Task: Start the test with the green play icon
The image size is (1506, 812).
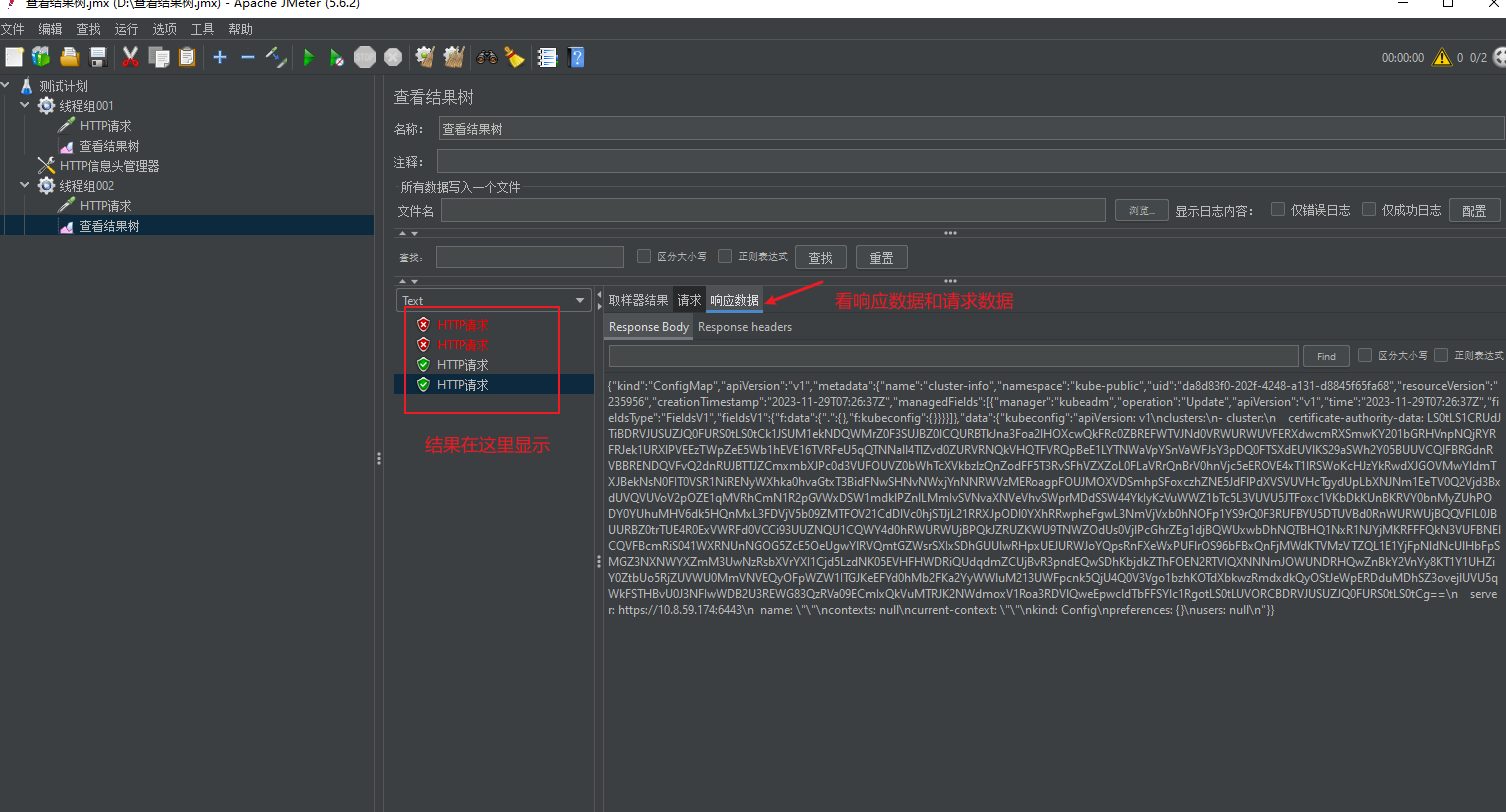Action: point(309,57)
